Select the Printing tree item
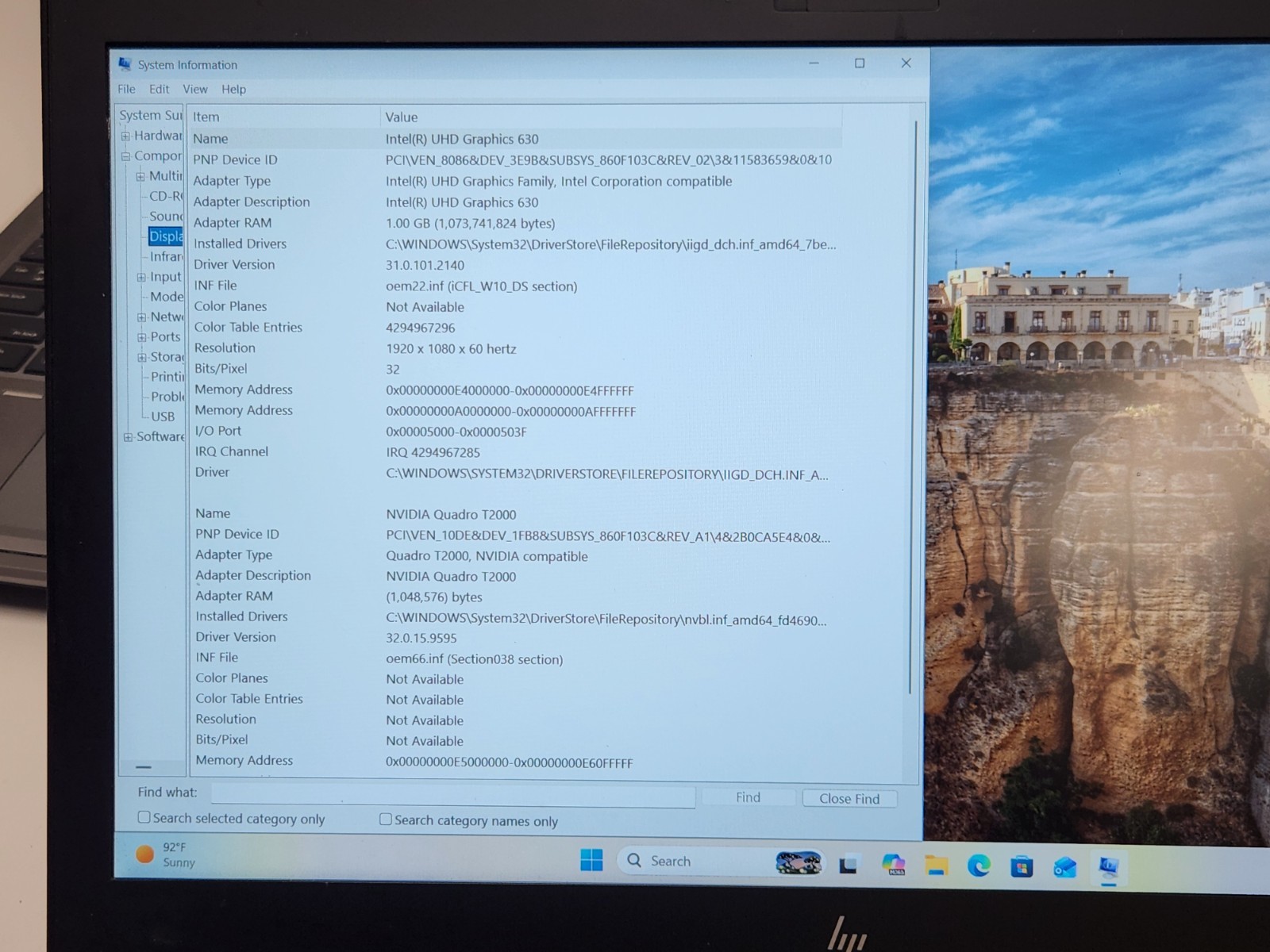The image size is (1270, 952). tap(167, 377)
